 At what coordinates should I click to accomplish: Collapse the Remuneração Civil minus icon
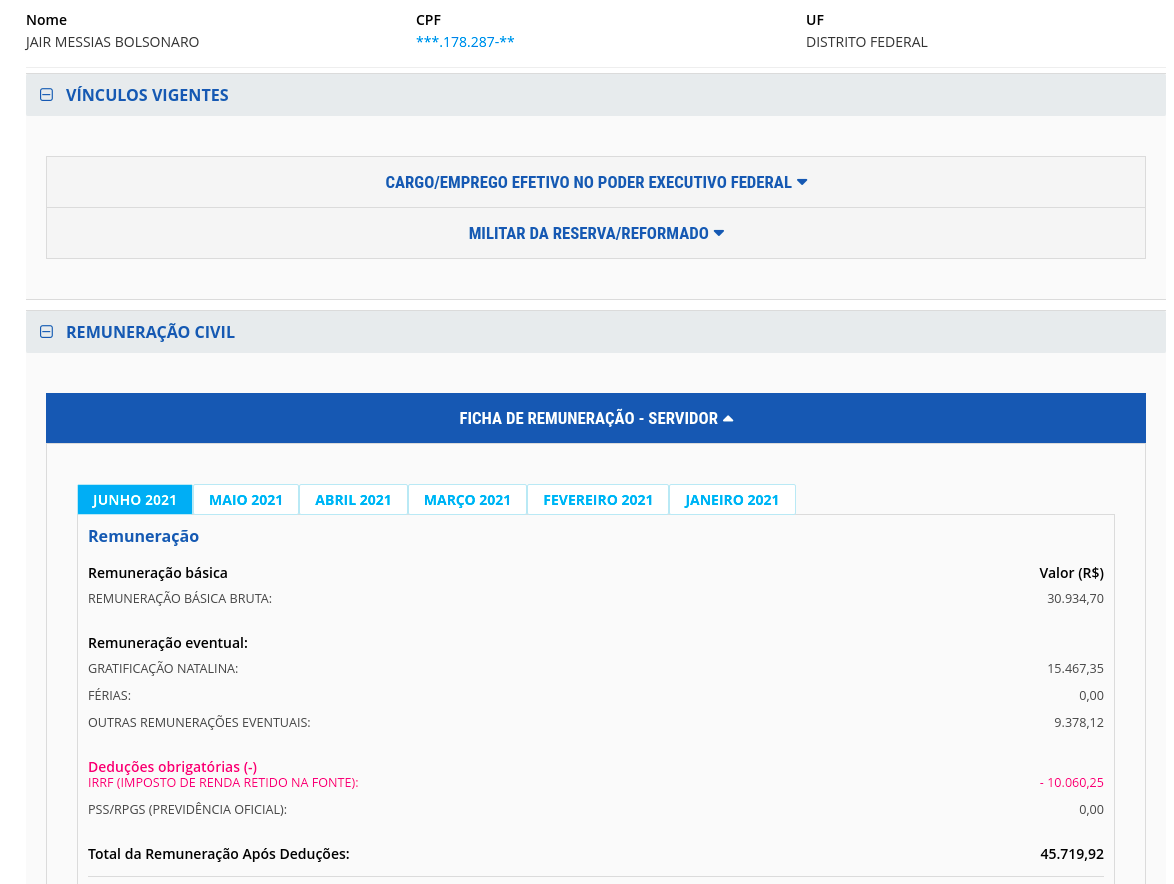pyautogui.click(x=46, y=332)
